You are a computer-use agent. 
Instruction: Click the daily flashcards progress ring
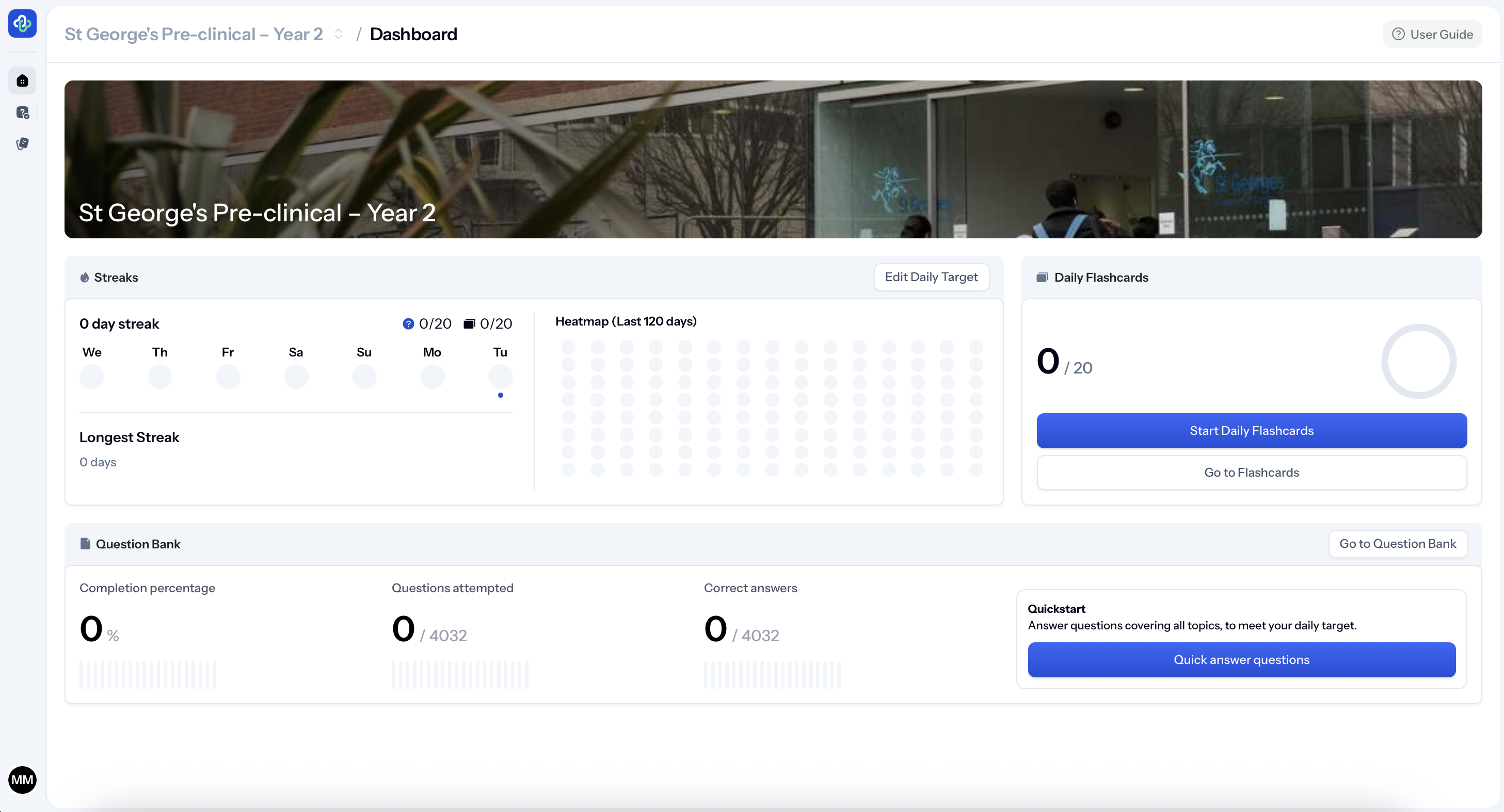coord(1418,361)
